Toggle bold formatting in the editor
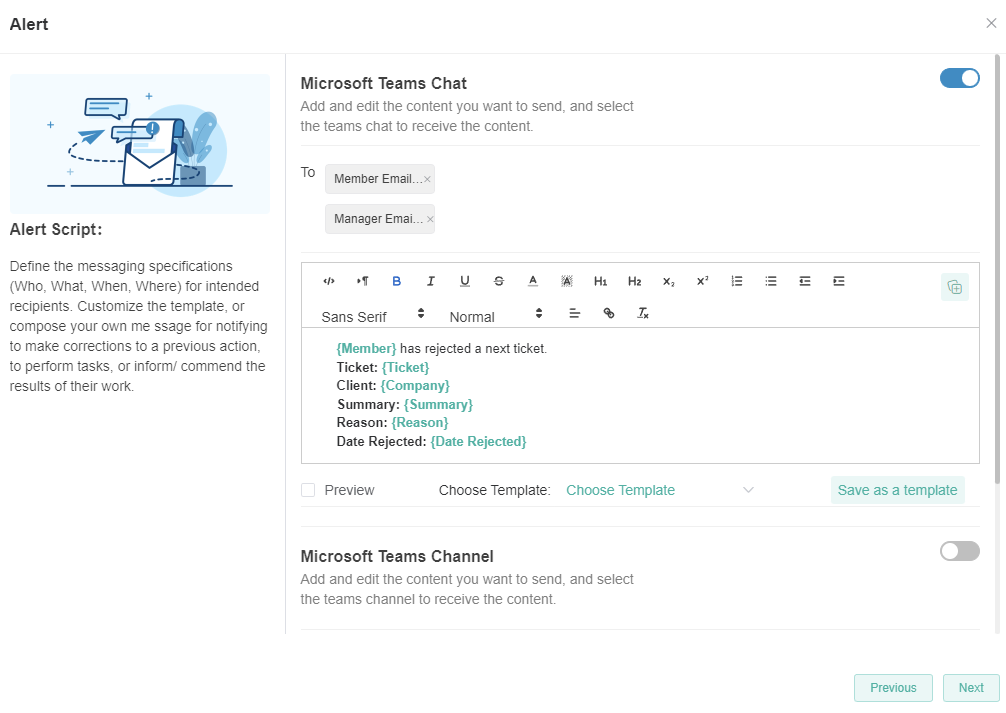 pos(397,282)
